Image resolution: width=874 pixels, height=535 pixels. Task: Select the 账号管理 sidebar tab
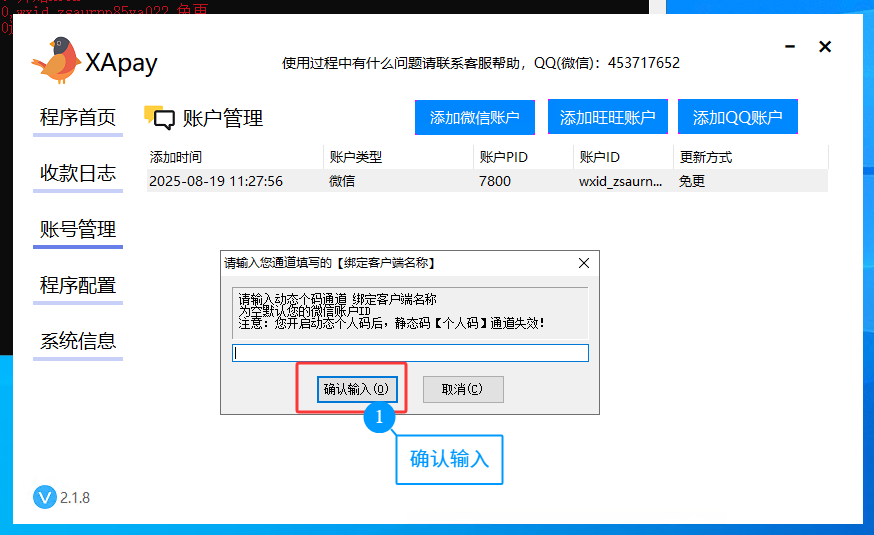78,230
